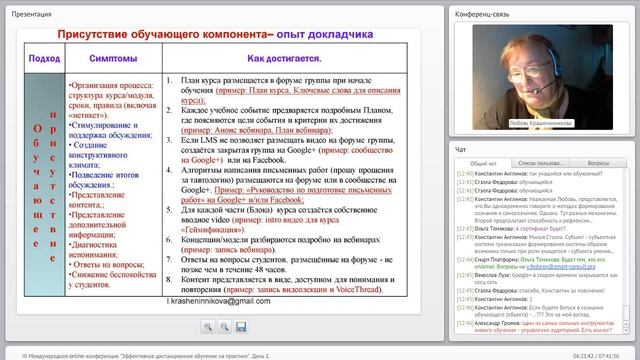The width and height of the screenshot is (640, 360).
Task: Switch to the Вопросы tab
Action: 598,163
